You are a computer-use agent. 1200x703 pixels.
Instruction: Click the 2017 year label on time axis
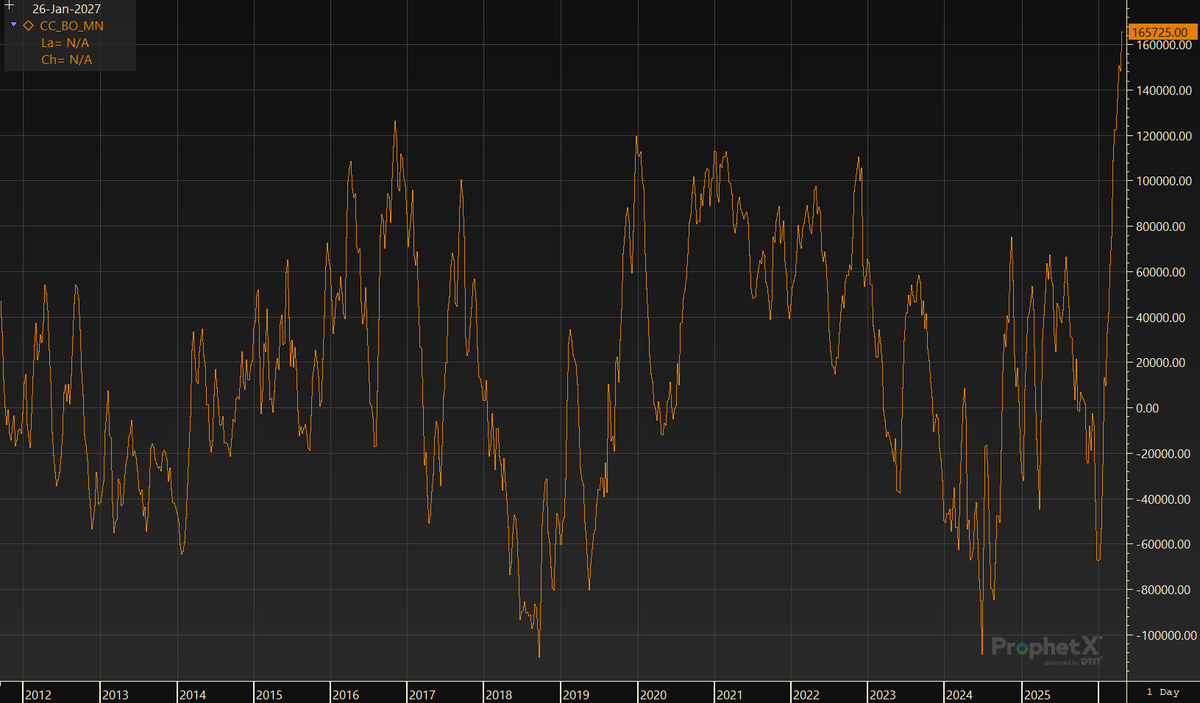tap(422, 694)
